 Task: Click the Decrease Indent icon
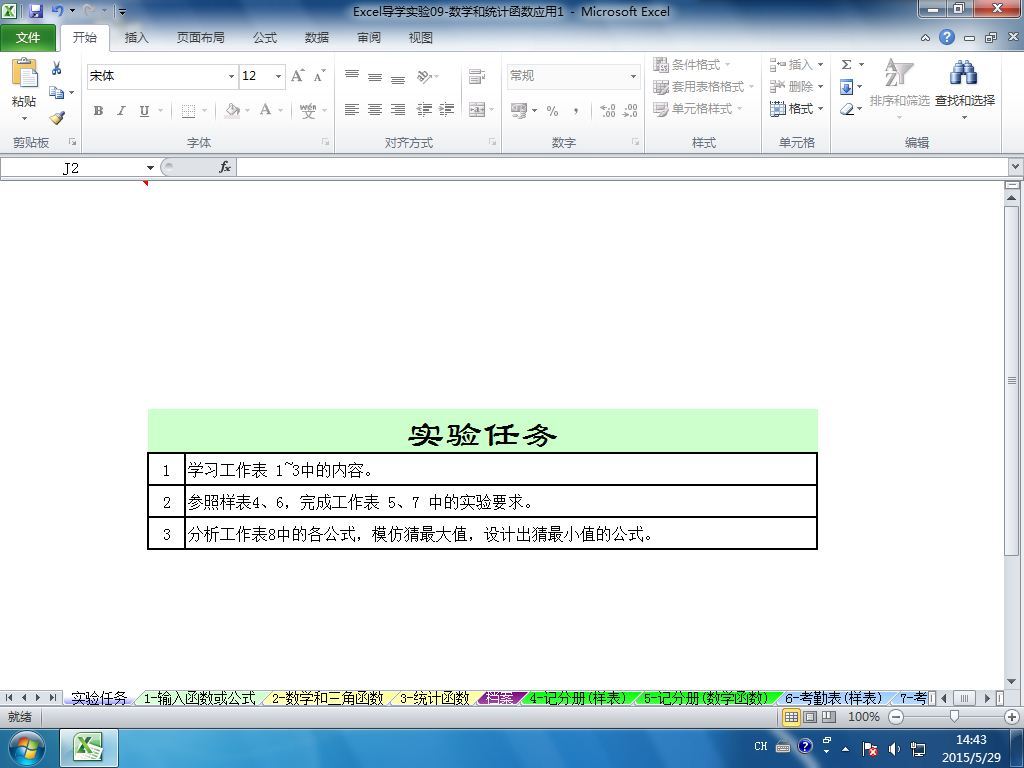424,110
